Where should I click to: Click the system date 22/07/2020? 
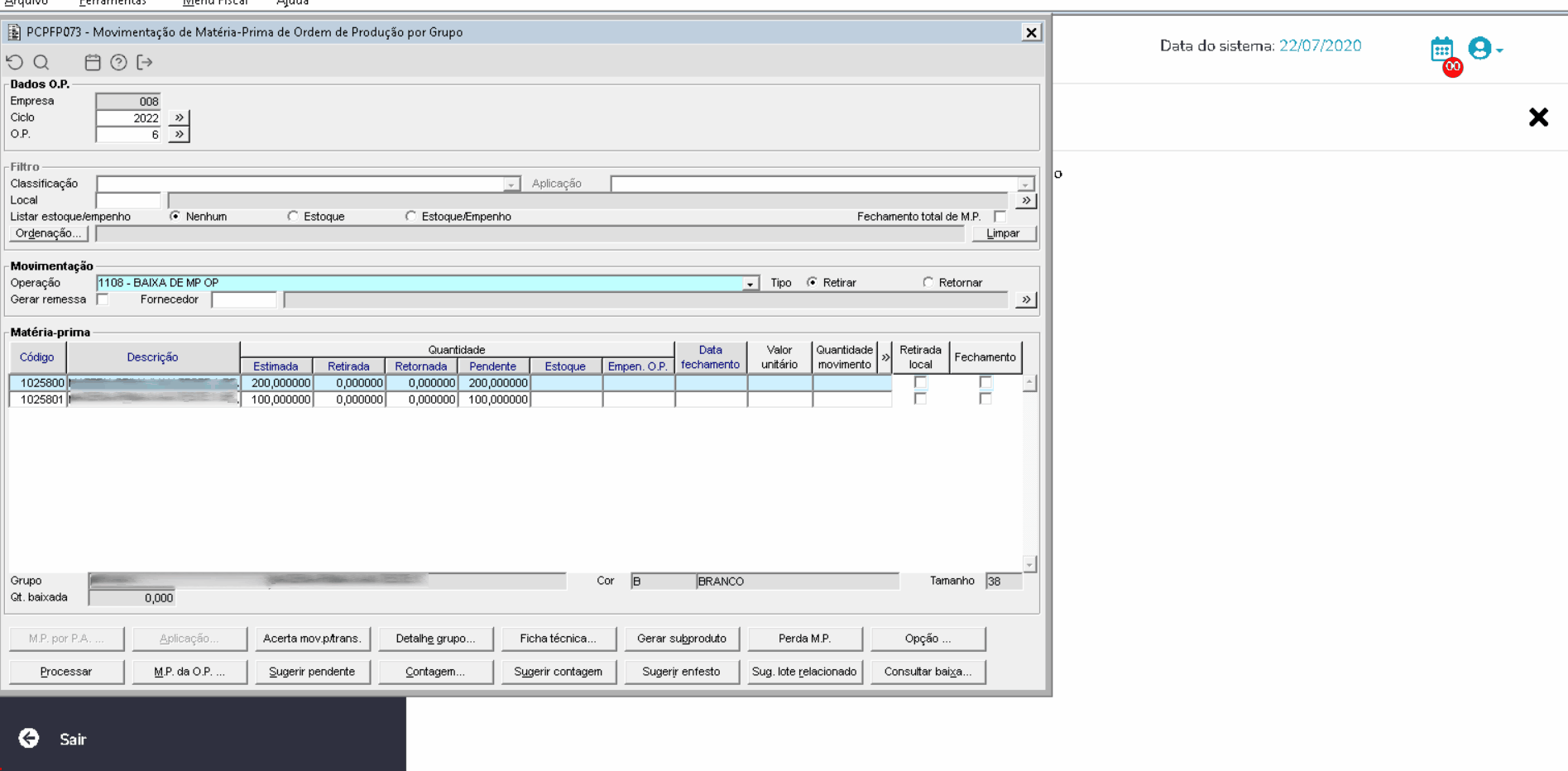pos(1320,45)
